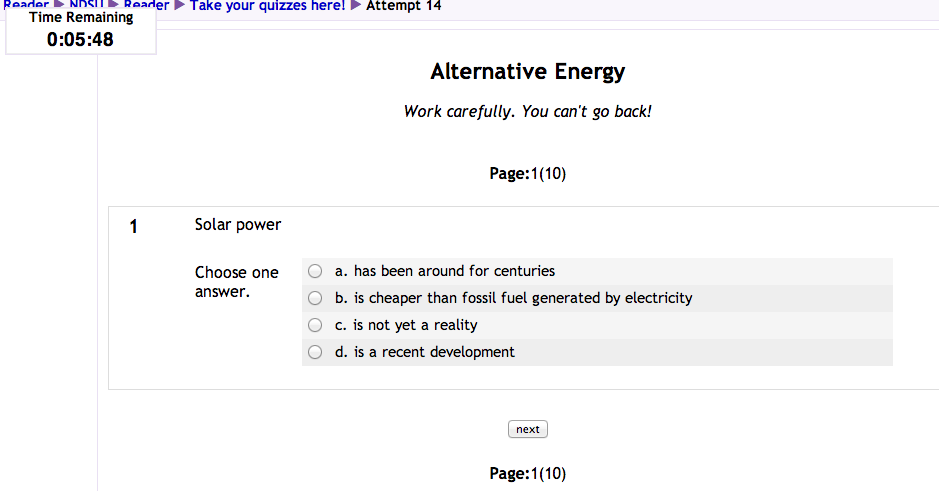Go to NDSU breadcrumb link
Viewport: 939px width, 491px height.
(87, 6)
